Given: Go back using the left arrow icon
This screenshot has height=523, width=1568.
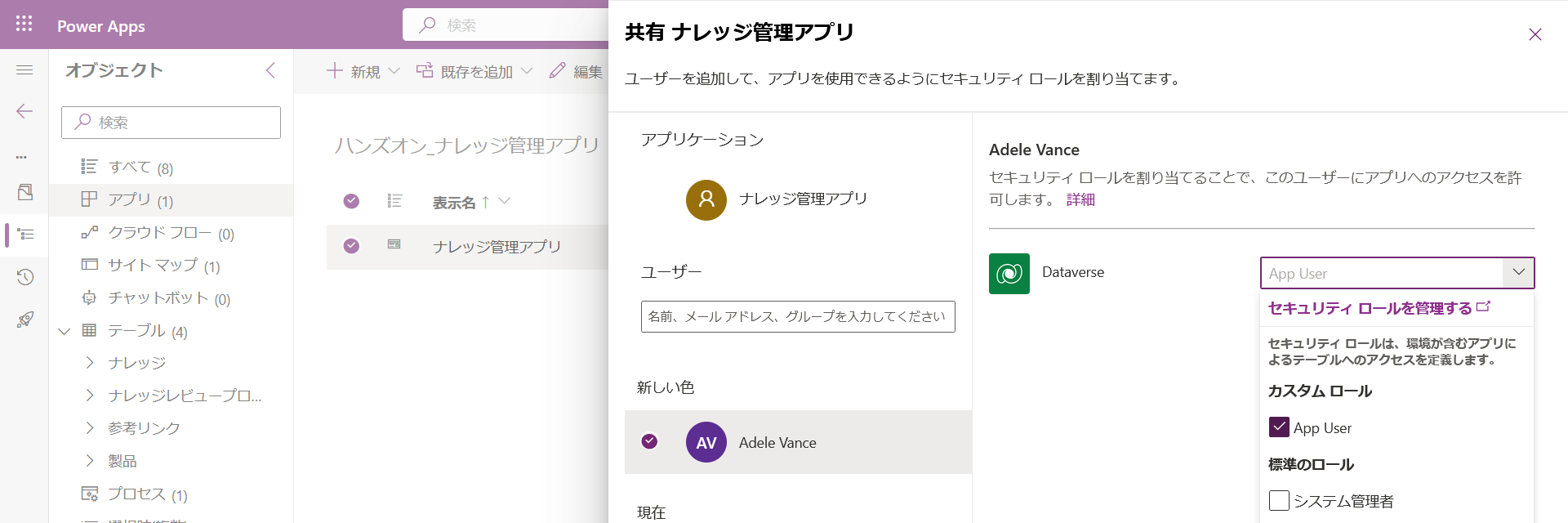Looking at the screenshot, I should click(x=24, y=111).
